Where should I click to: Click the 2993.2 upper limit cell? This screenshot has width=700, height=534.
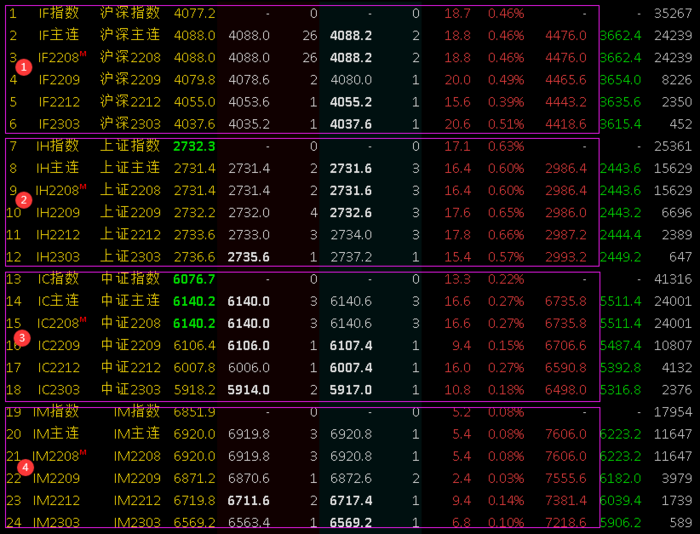[x=566, y=257]
